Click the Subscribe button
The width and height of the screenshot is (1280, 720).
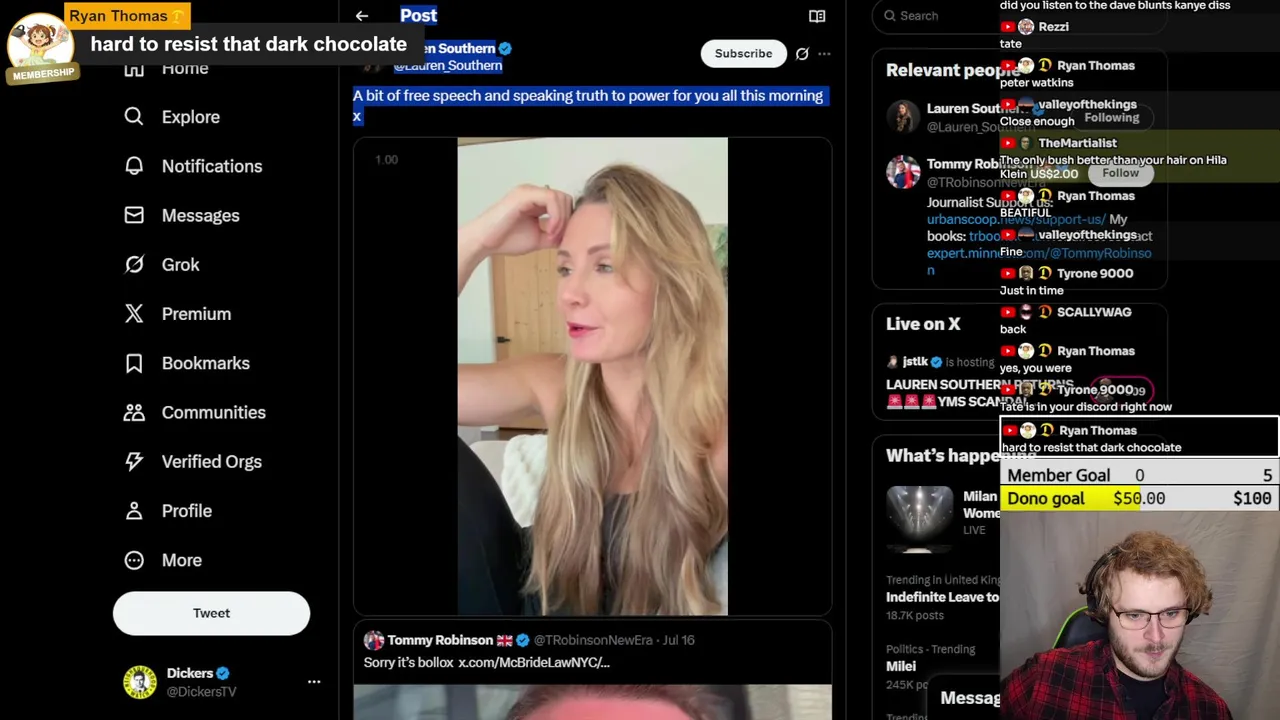(743, 54)
